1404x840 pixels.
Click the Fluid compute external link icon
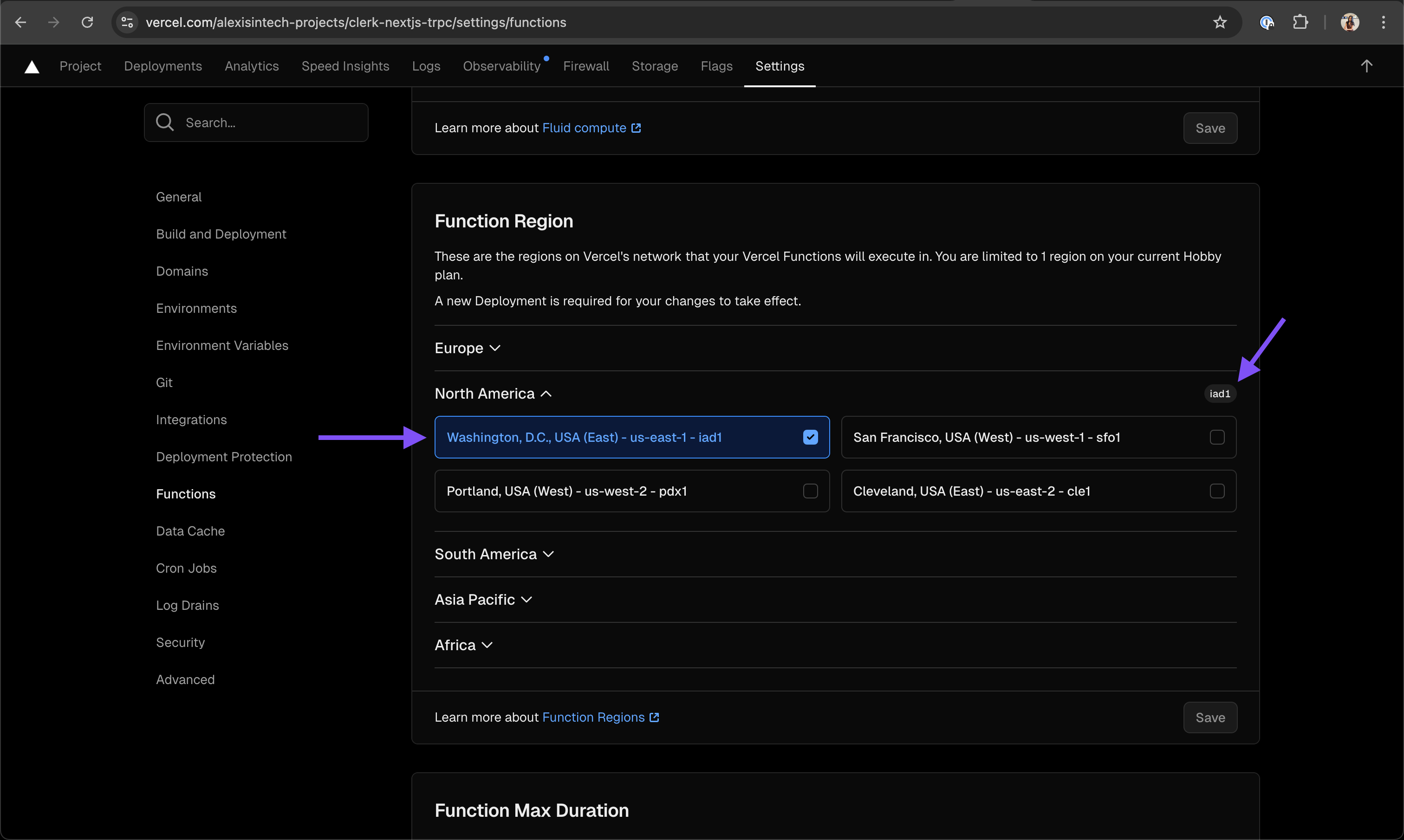(x=636, y=128)
